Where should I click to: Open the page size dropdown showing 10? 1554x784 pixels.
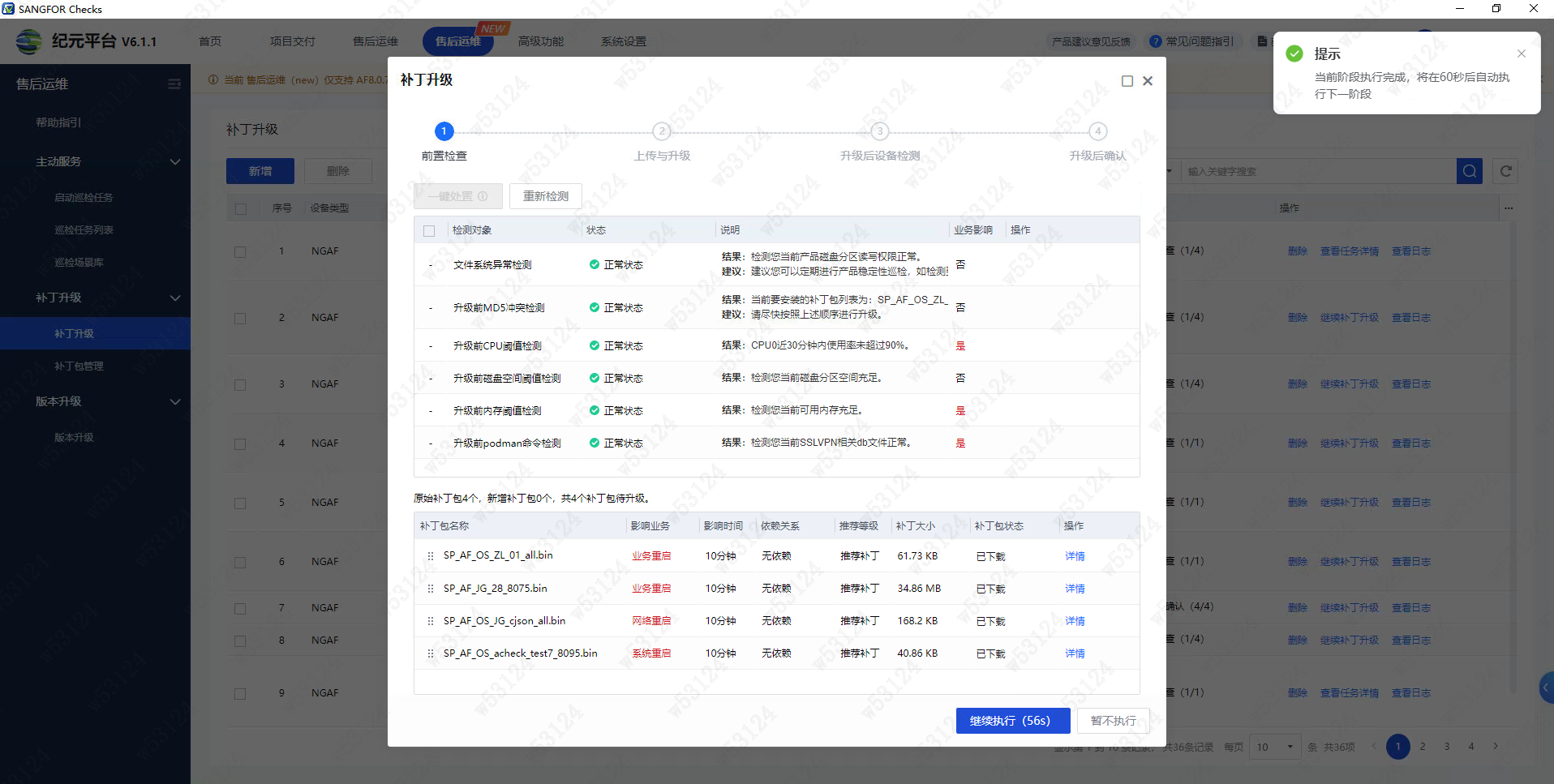(x=1274, y=747)
